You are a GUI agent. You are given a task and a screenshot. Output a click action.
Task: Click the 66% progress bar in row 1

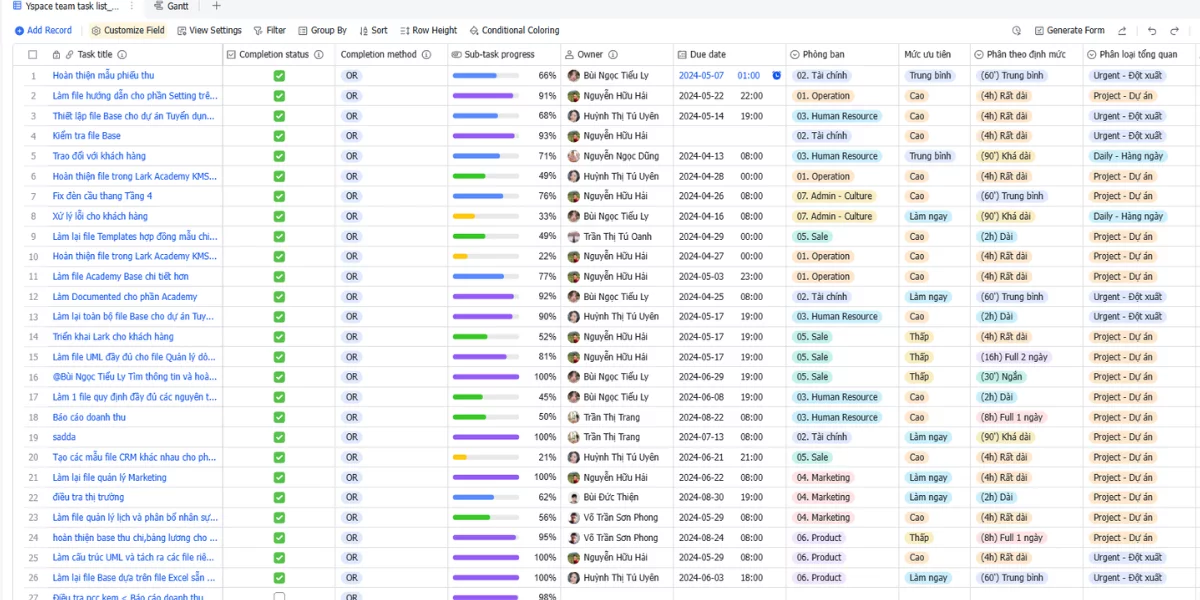(486, 75)
